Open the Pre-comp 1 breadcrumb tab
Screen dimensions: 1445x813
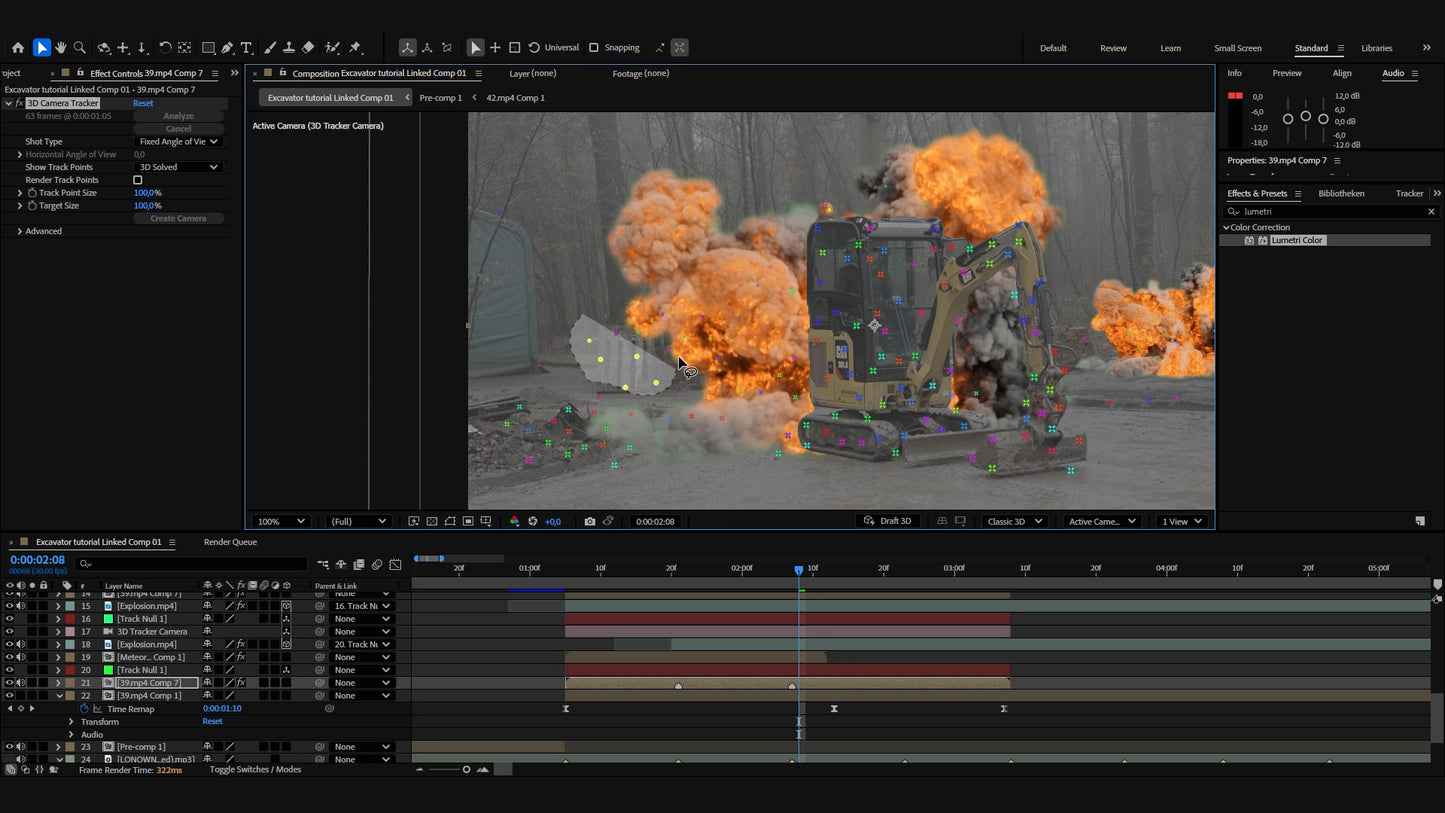441,98
